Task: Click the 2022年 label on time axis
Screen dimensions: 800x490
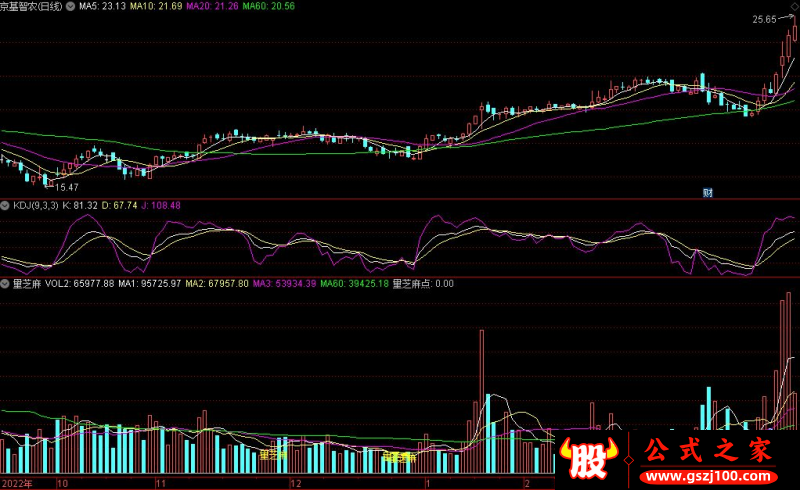Action: click(x=17, y=483)
